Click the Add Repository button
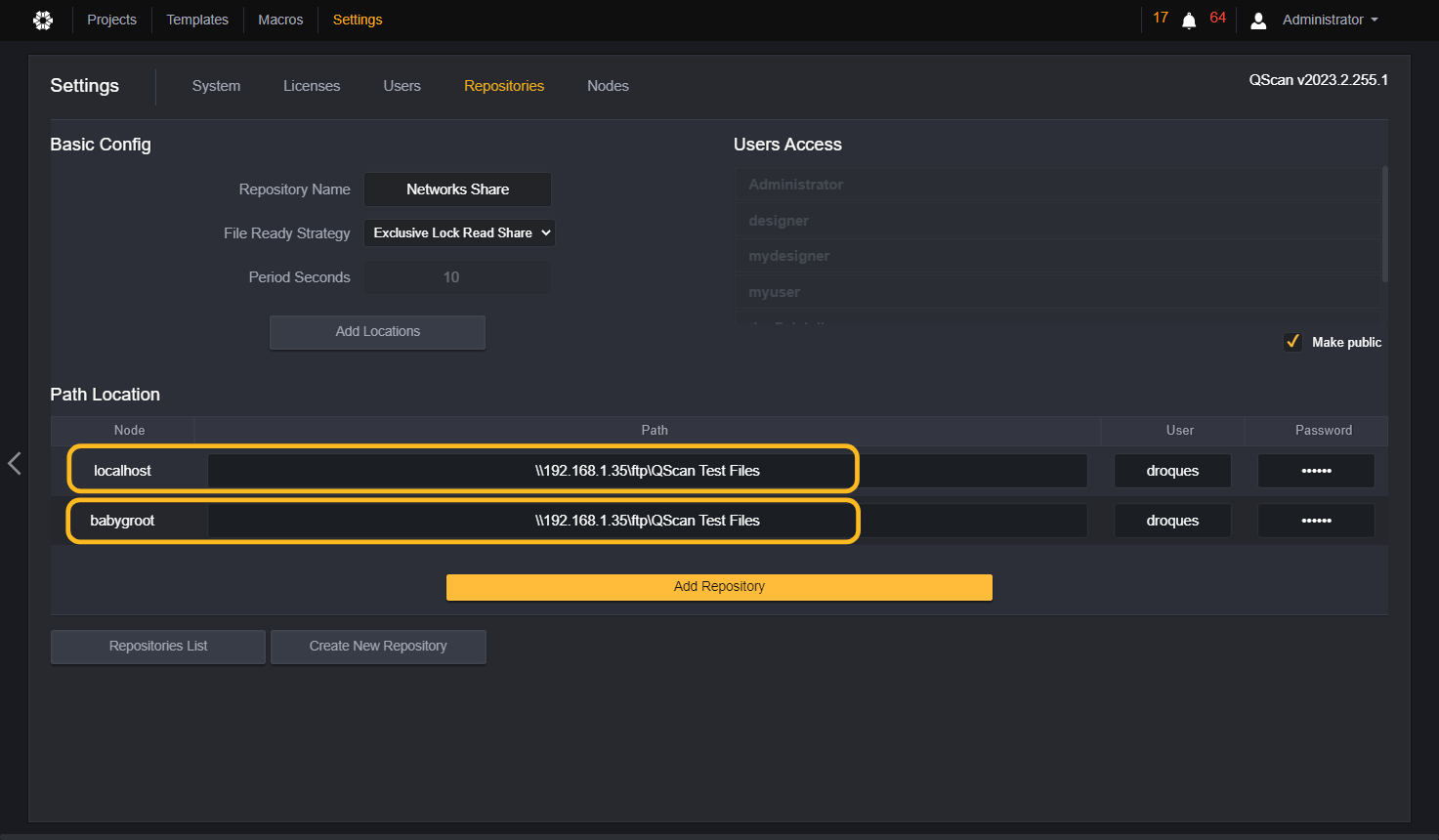The height and width of the screenshot is (840, 1439). (719, 587)
